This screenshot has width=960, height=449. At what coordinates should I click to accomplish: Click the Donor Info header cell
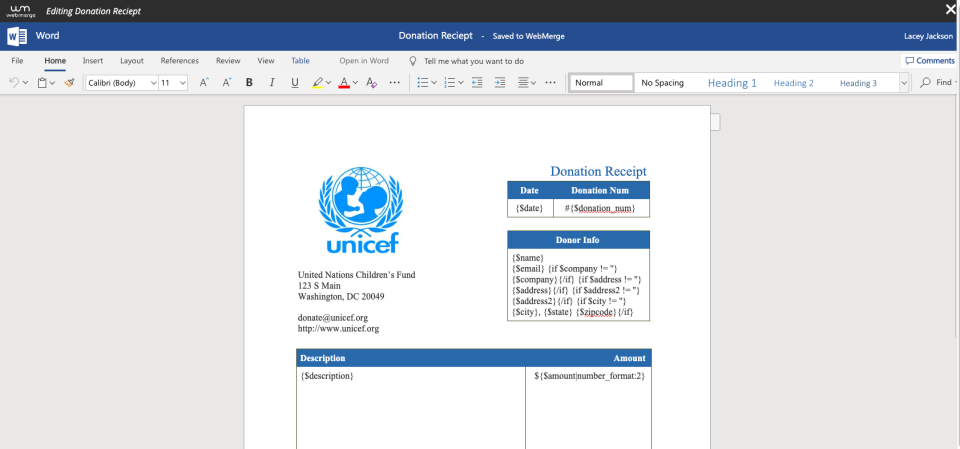[578, 240]
